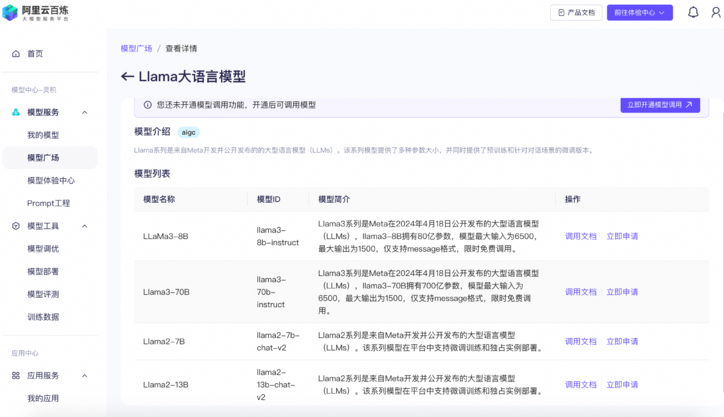
Task: Open the 前往体验中心 dropdown
Action: pyautogui.click(x=640, y=12)
